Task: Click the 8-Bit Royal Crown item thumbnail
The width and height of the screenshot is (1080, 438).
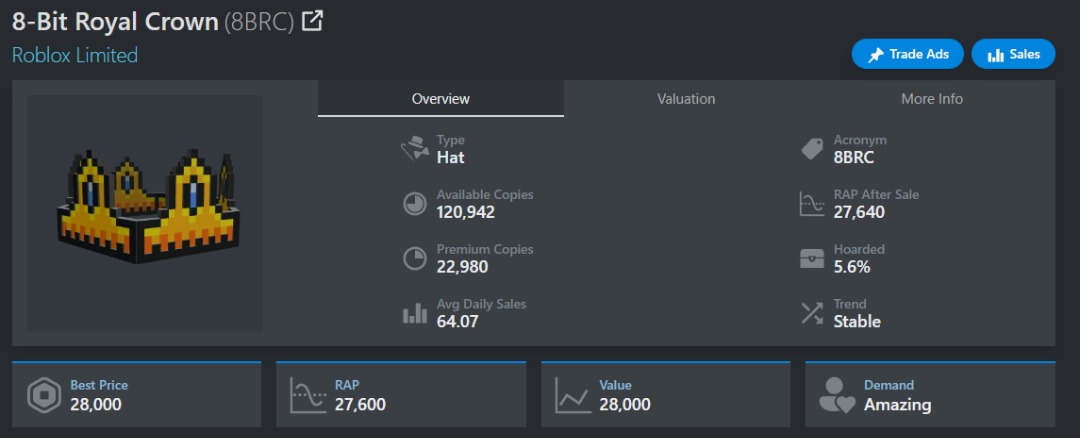Action: (x=144, y=213)
